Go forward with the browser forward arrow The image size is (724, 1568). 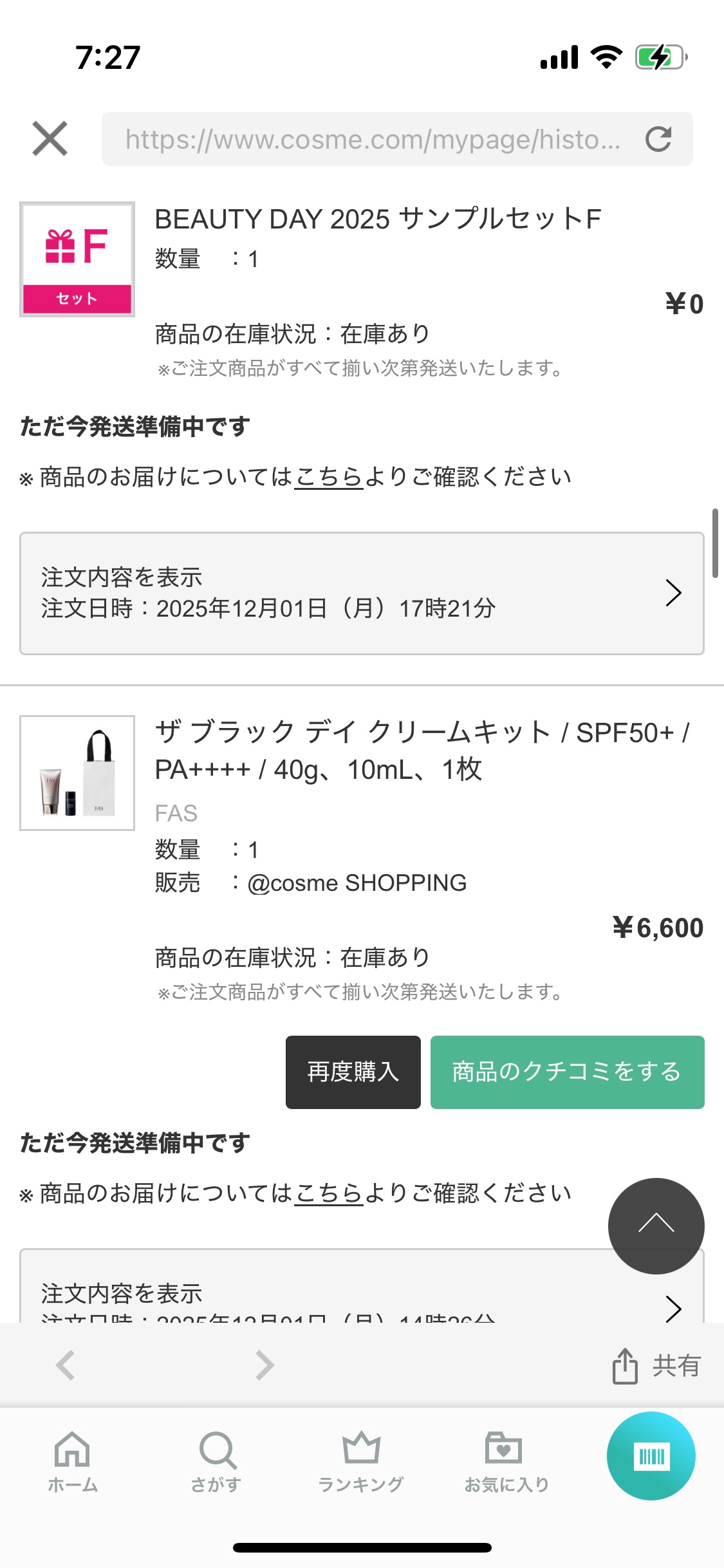coord(265,1365)
